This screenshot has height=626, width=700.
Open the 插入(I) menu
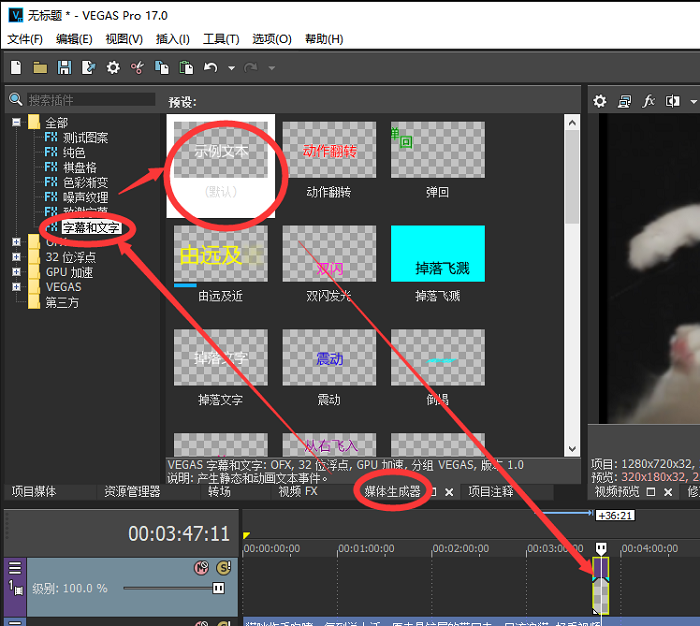(x=172, y=39)
